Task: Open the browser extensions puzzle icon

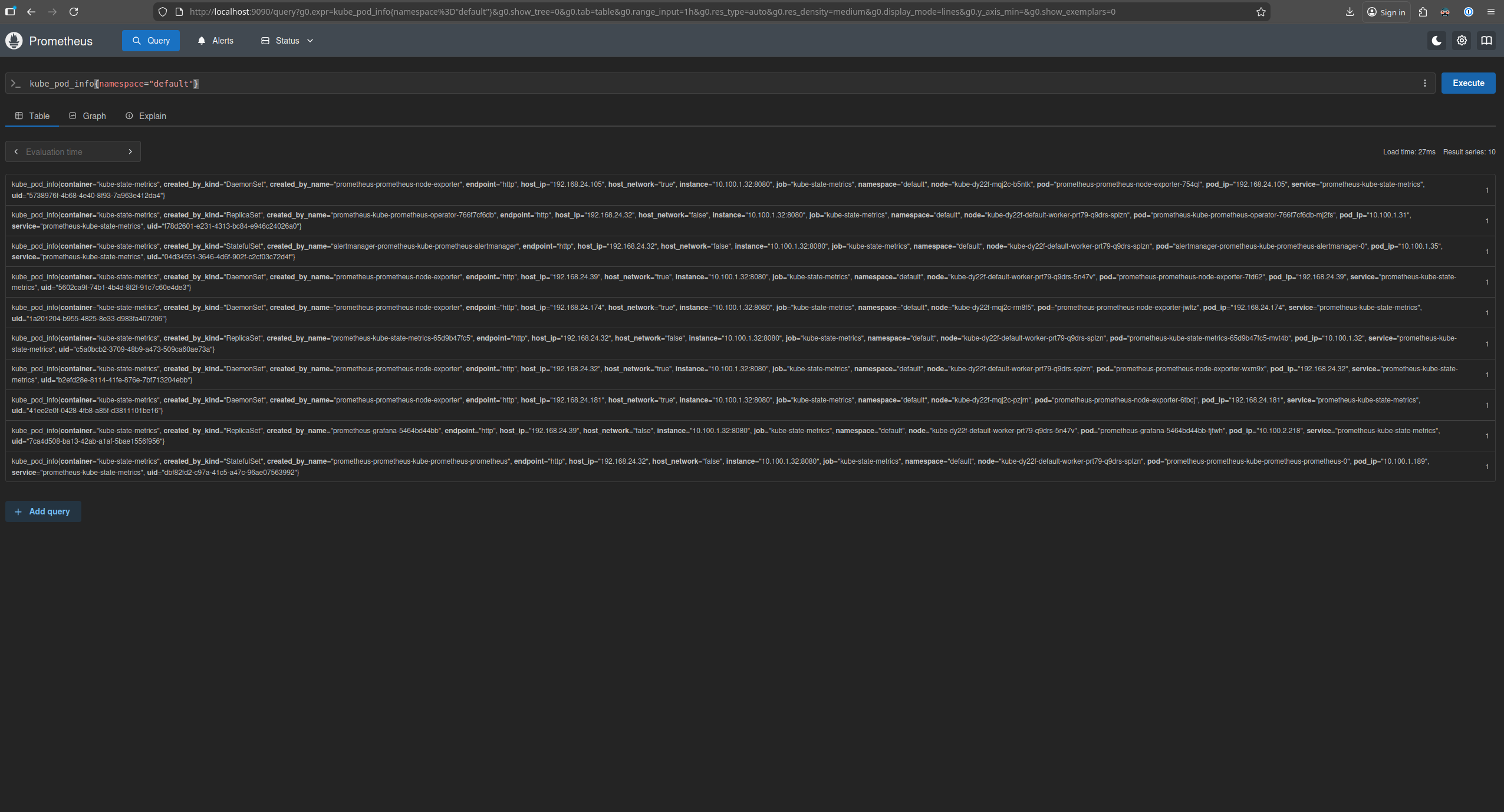Action: click(x=1423, y=12)
